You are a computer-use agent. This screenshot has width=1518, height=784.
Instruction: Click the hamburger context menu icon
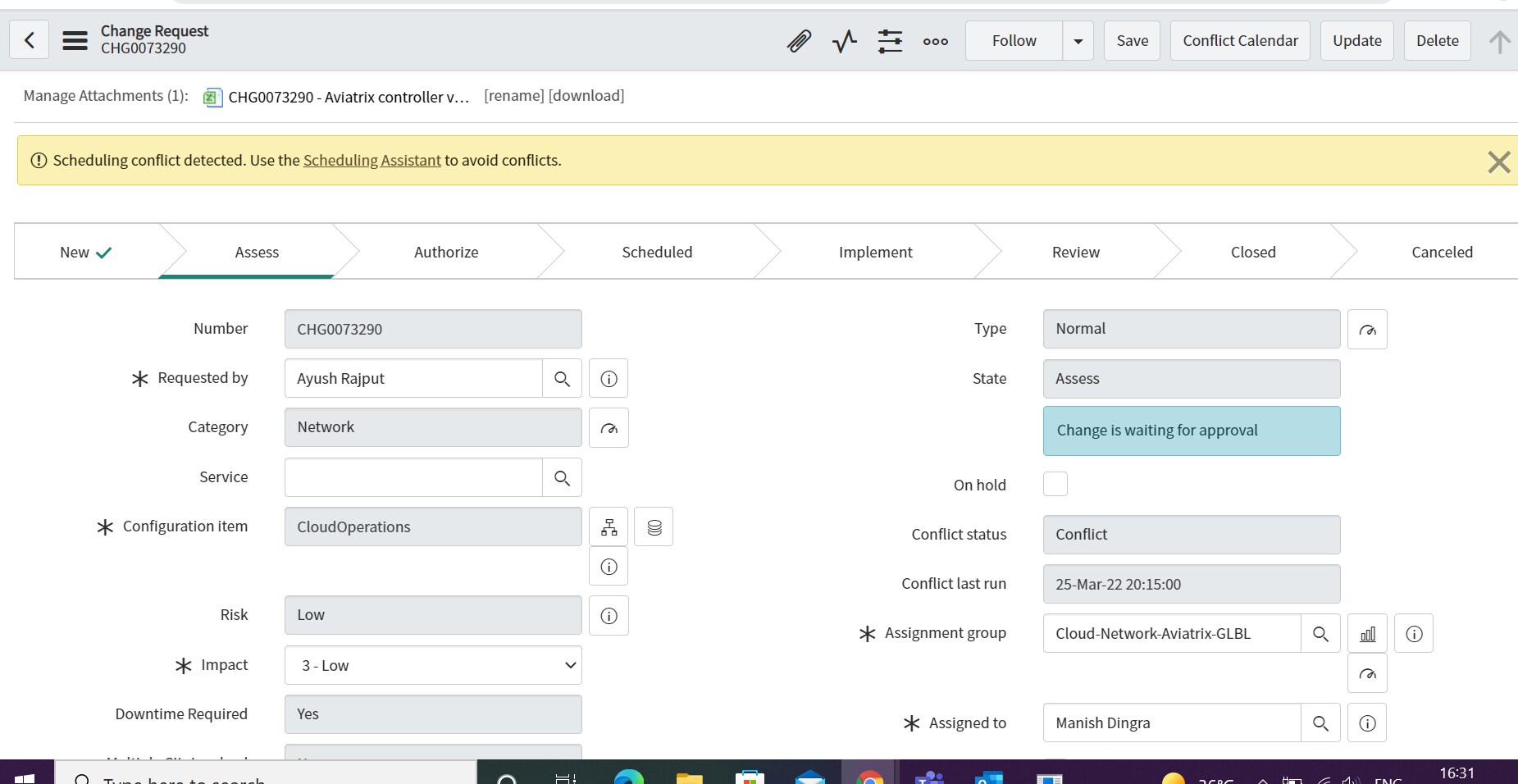(75, 40)
